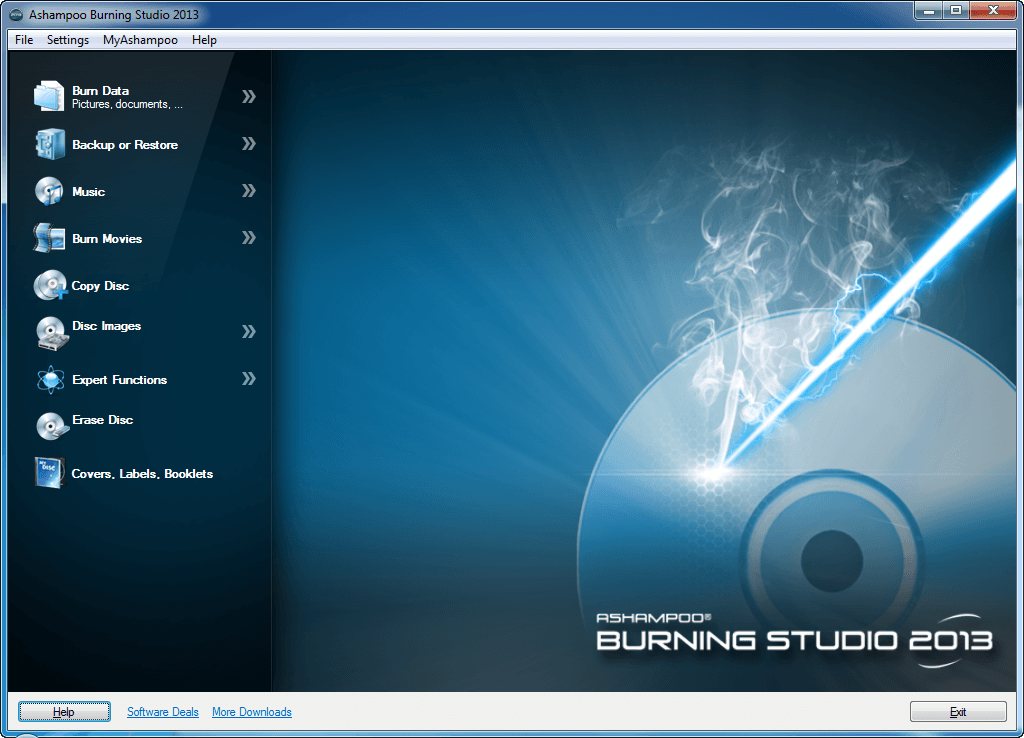Open the Help menu in menu bar
The height and width of the screenshot is (738, 1024).
pyautogui.click(x=204, y=40)
